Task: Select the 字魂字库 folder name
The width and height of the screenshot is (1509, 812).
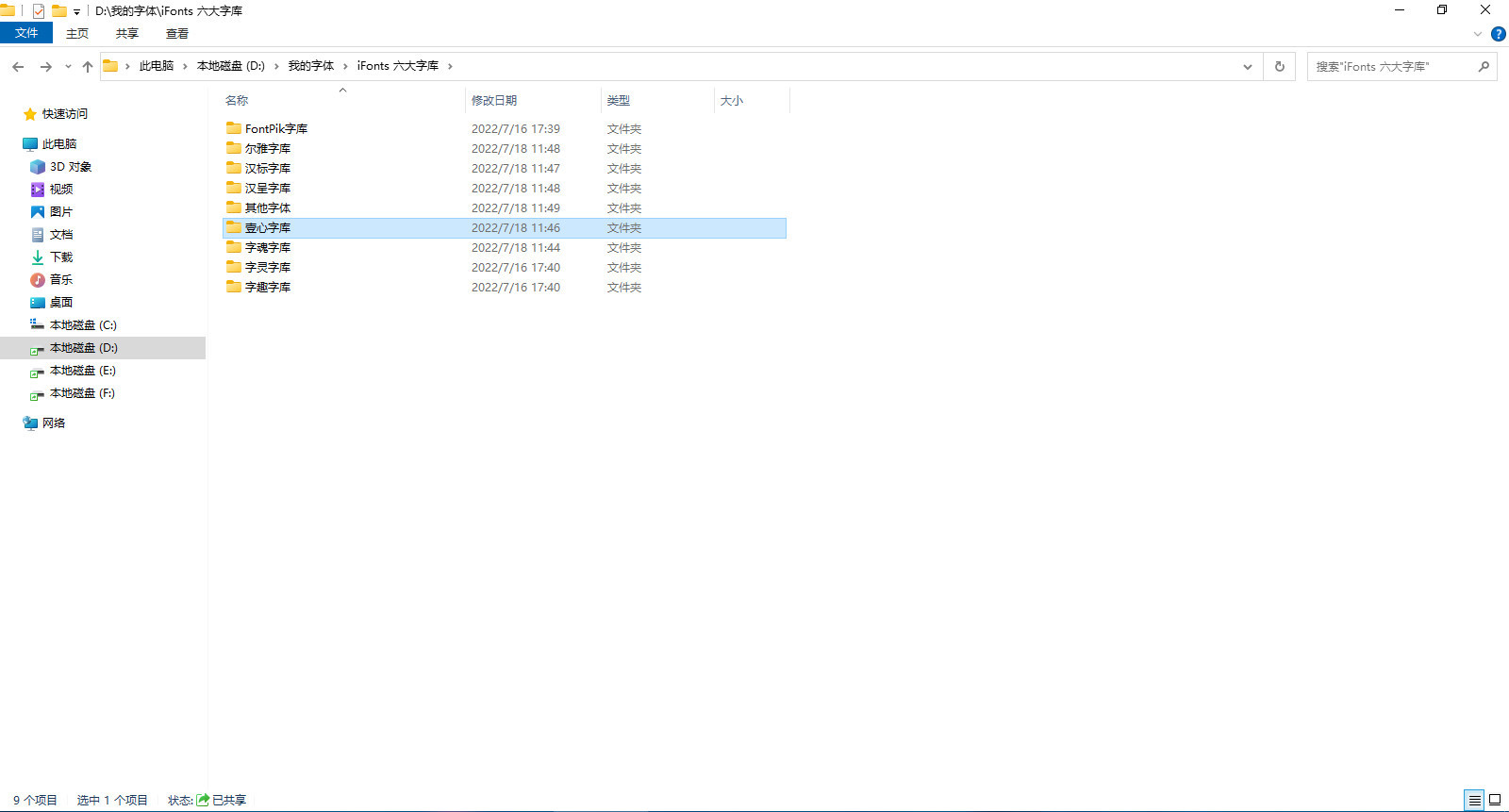Action: coord(268,248)
